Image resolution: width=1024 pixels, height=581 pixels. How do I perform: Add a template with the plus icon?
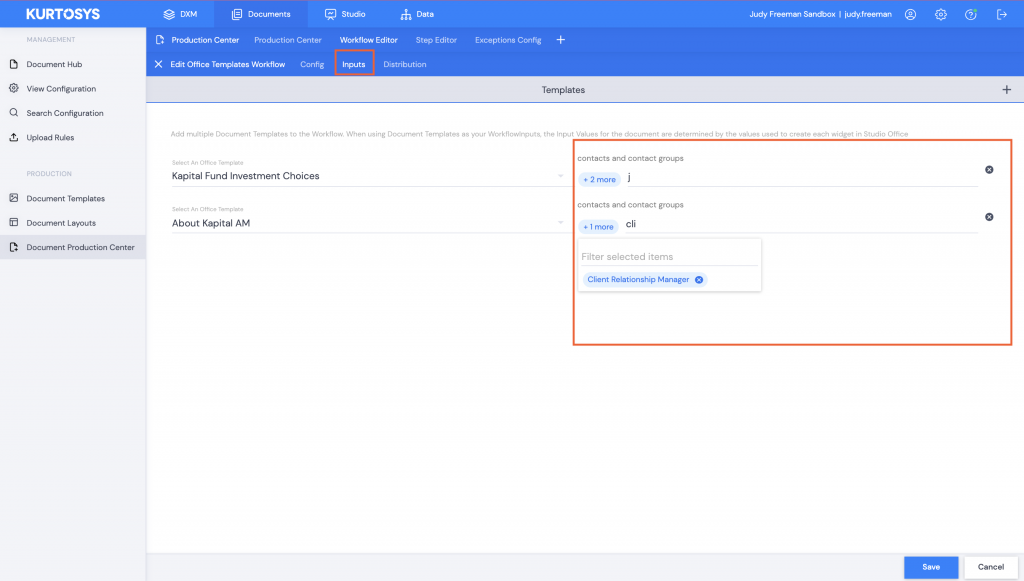pos(1006,89)
